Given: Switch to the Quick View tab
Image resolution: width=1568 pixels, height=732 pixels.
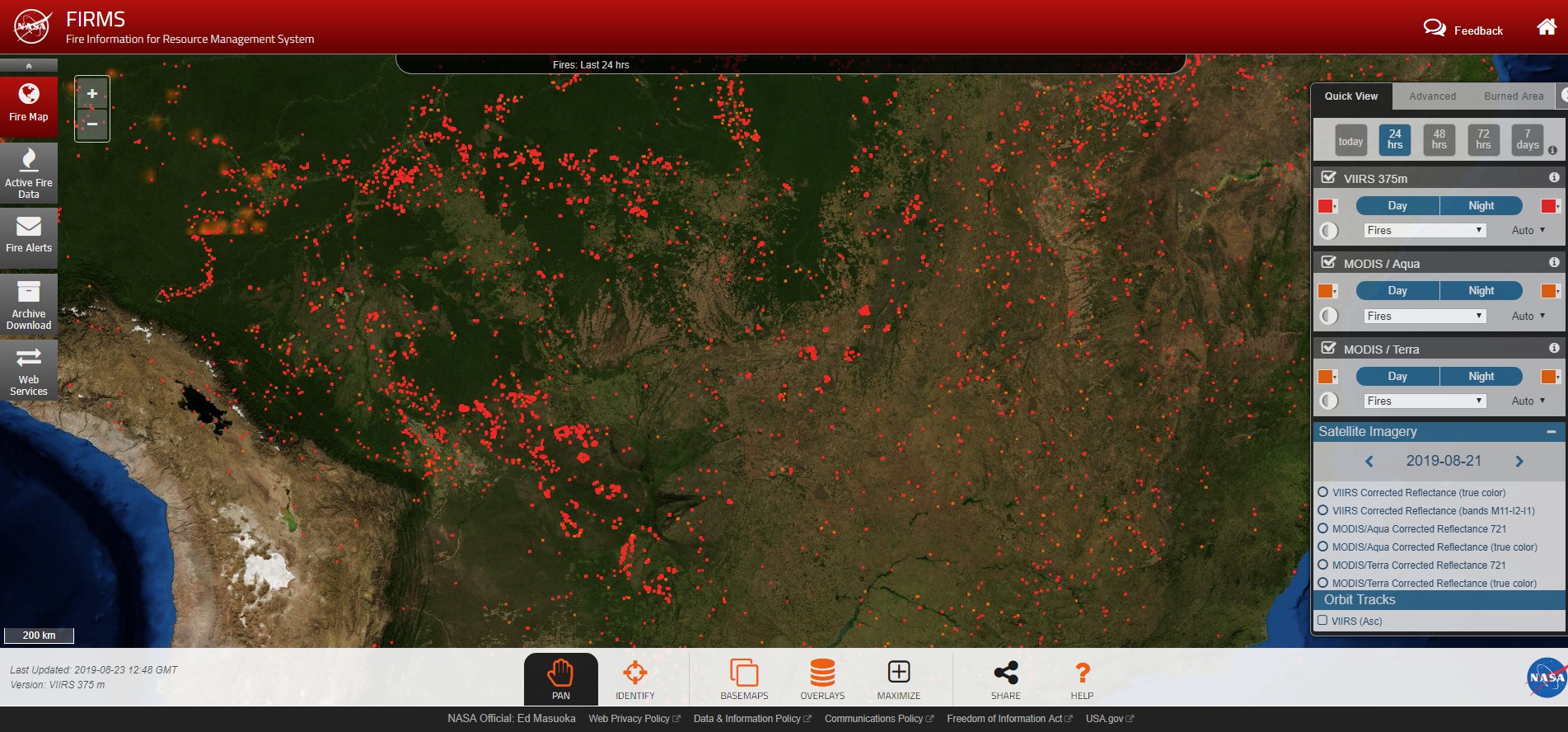Looking at the screenshot, I should (x=1351, y=96).
